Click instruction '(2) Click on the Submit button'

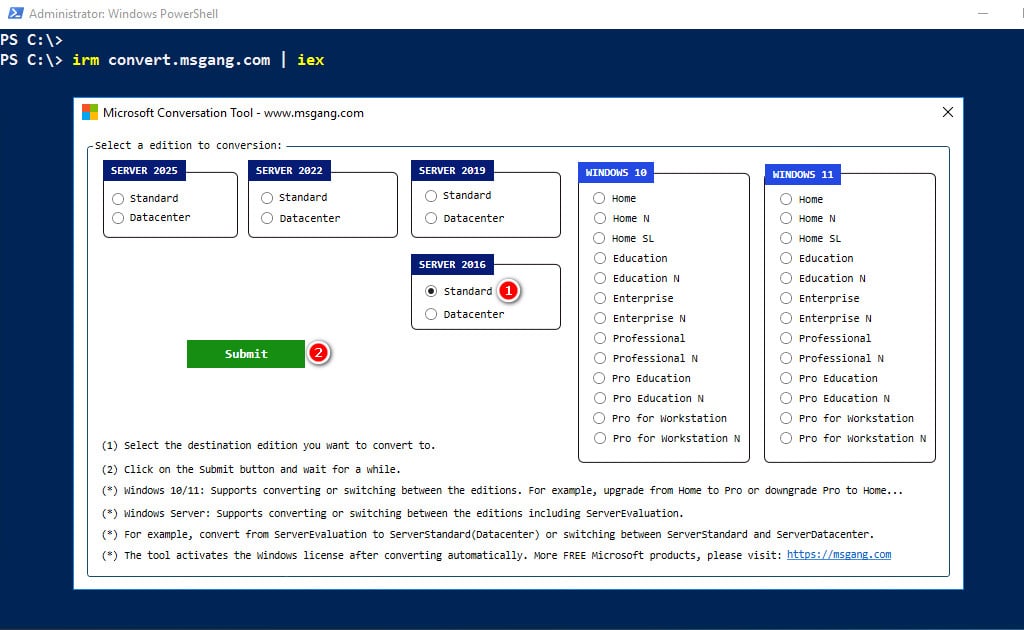(251, 469)
